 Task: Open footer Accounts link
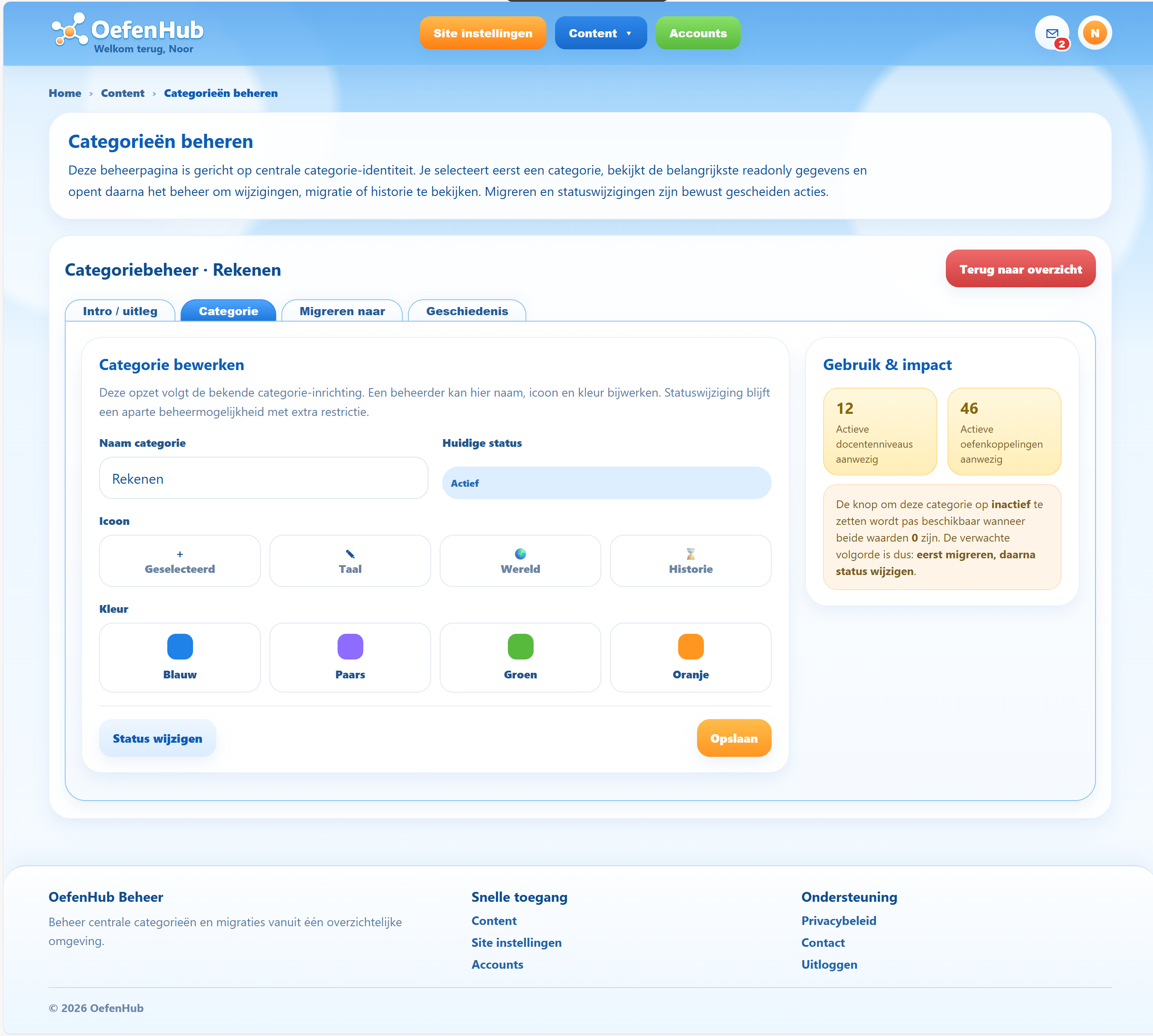point(497,964)
